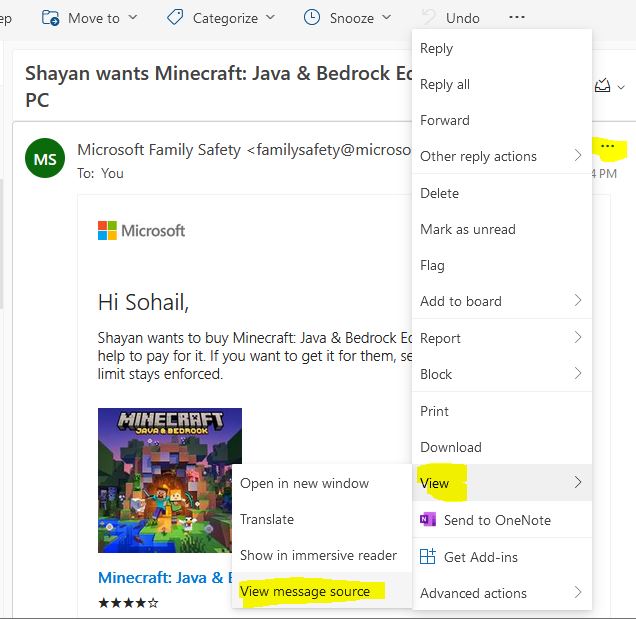Click the Move to folder icon

click(51, 18)
